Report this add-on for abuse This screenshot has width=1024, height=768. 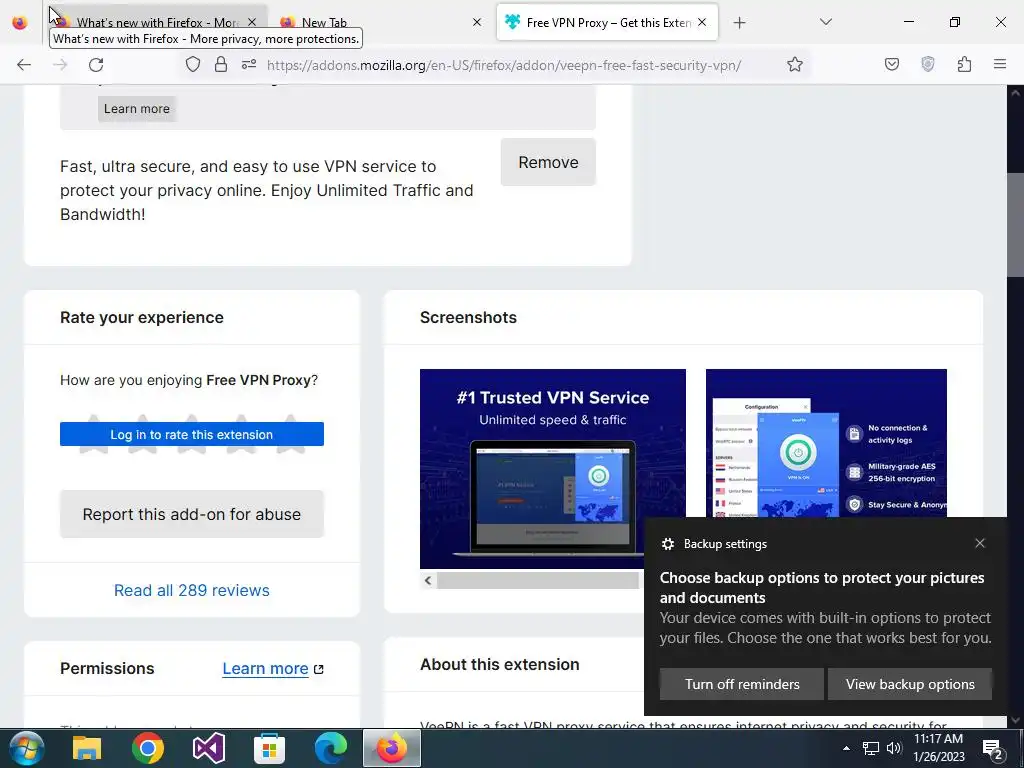click(191, 514)
